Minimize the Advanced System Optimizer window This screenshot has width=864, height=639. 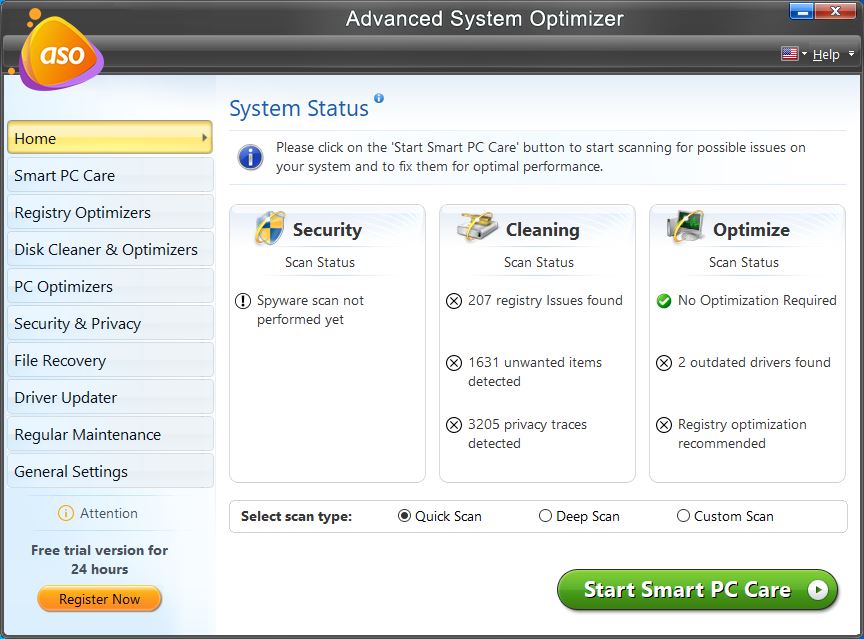pyautogui.click(x=802, y=10)
